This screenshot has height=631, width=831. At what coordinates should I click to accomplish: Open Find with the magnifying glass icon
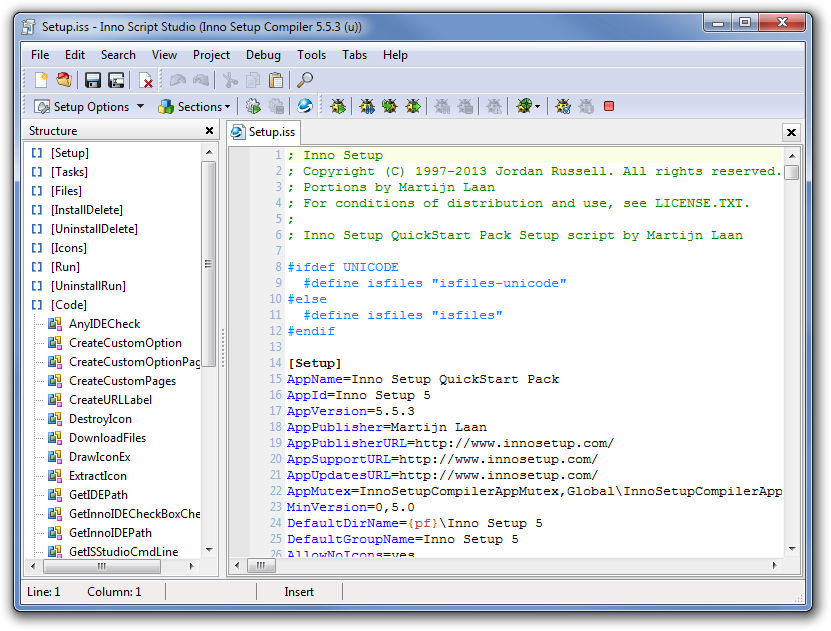tap(305, 80)
